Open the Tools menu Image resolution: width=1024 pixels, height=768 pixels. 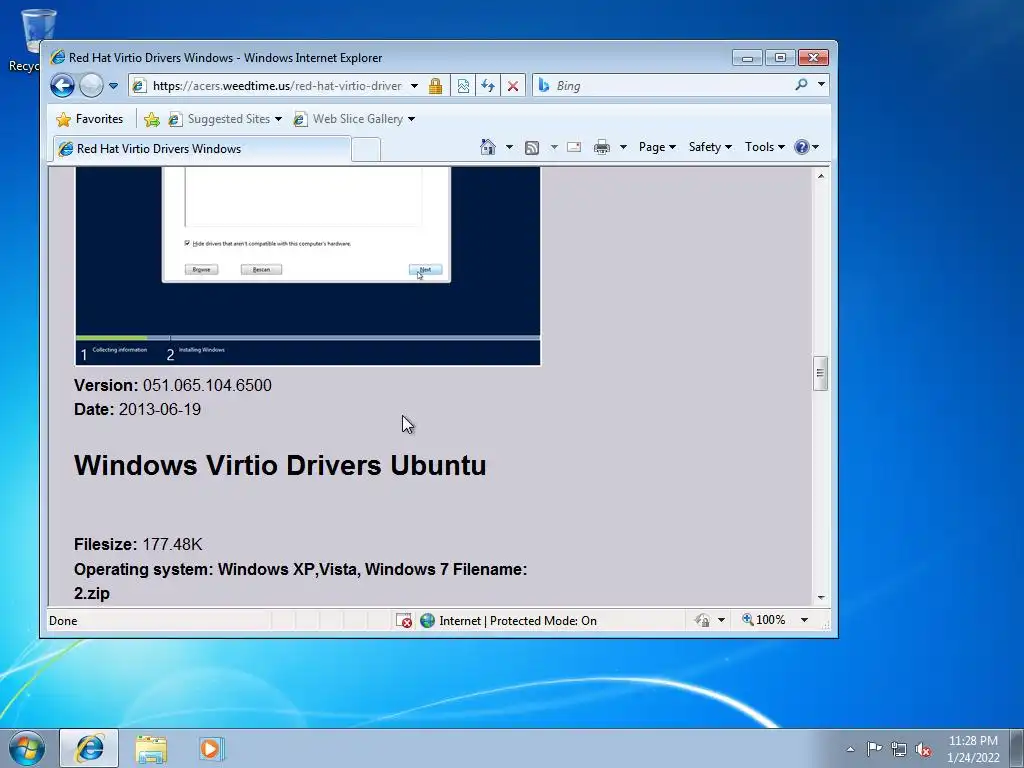(765, 147)
